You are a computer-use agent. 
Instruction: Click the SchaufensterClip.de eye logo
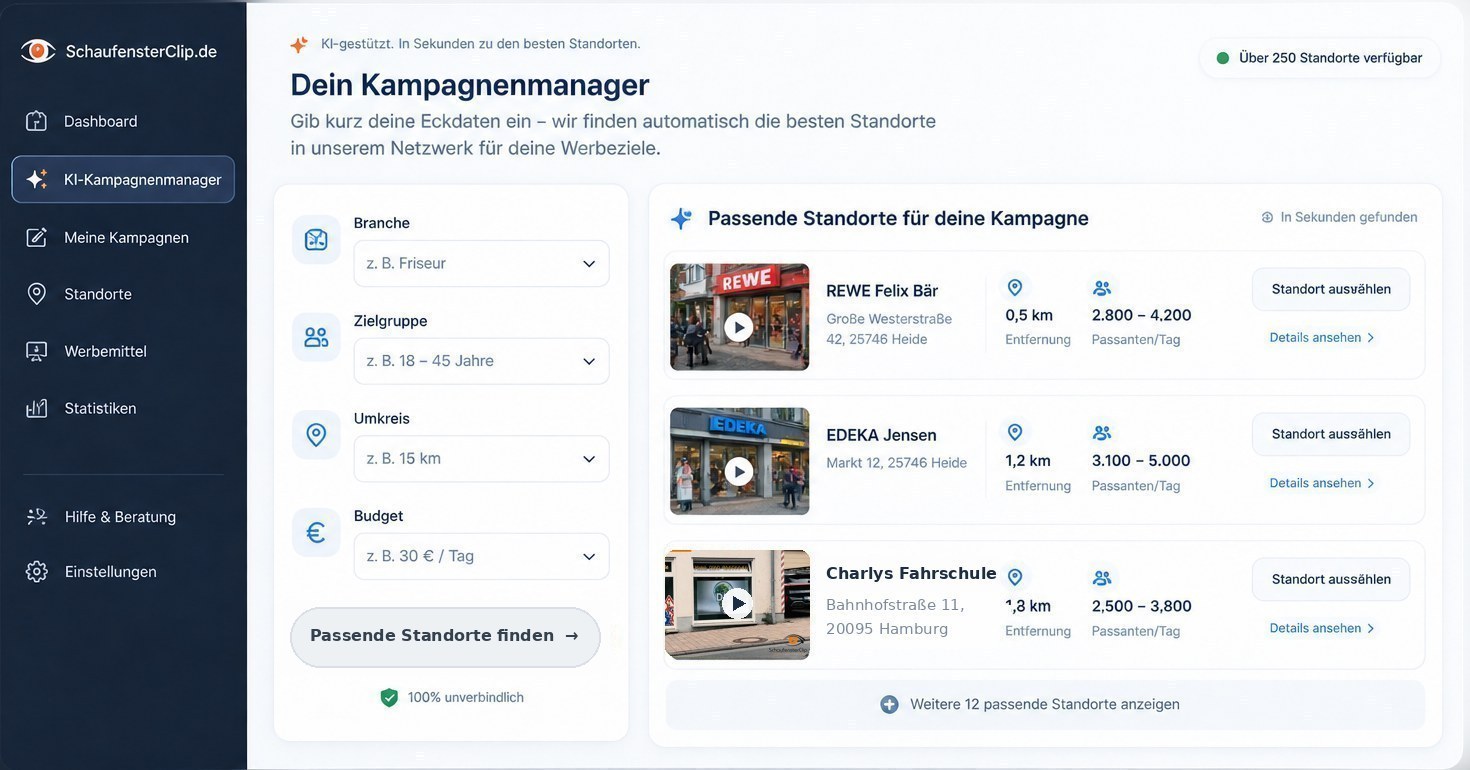click(38, 51)
